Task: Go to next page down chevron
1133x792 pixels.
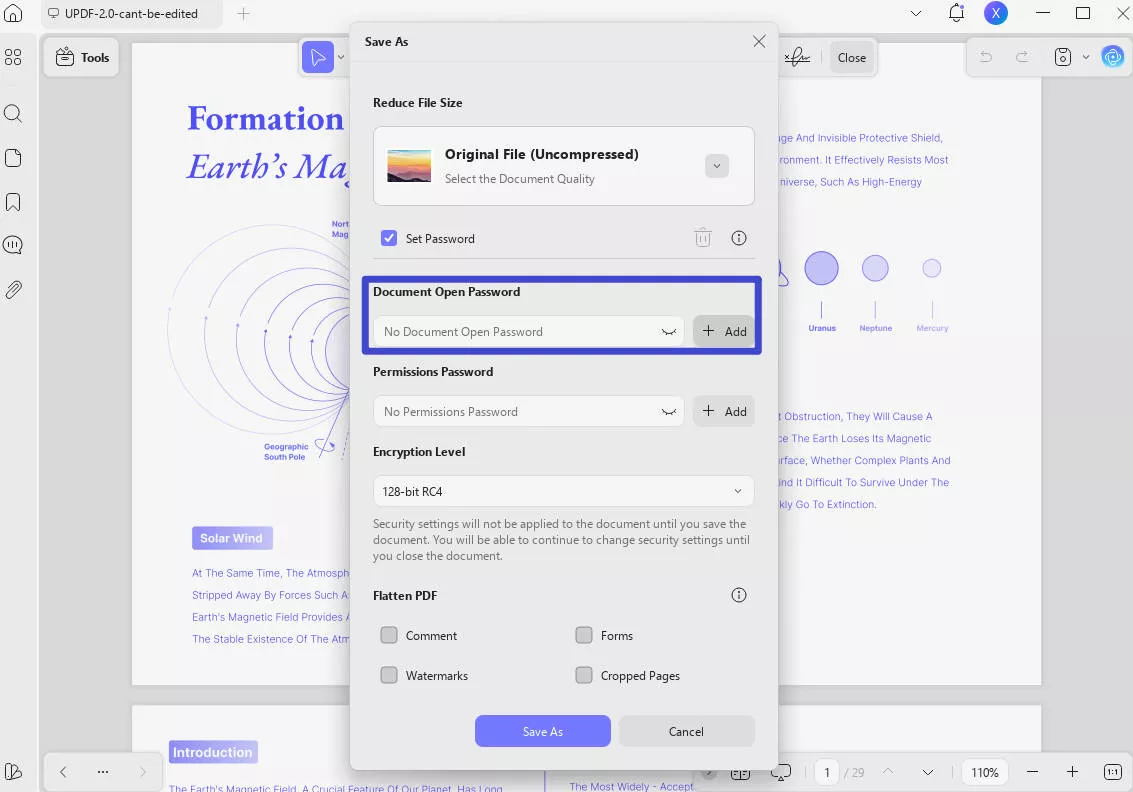Action: coord(928,772)
